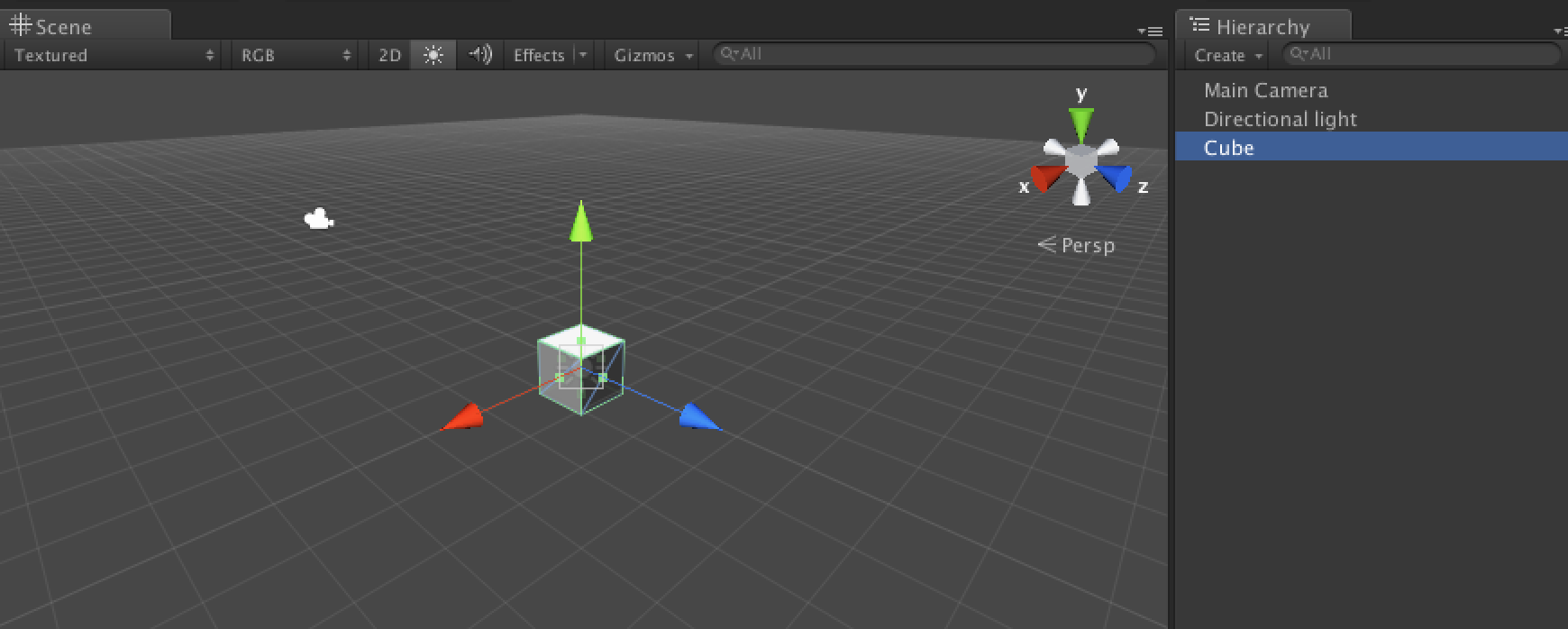
Task: Click grid icon on Scene tab
Action: [20, 25]
